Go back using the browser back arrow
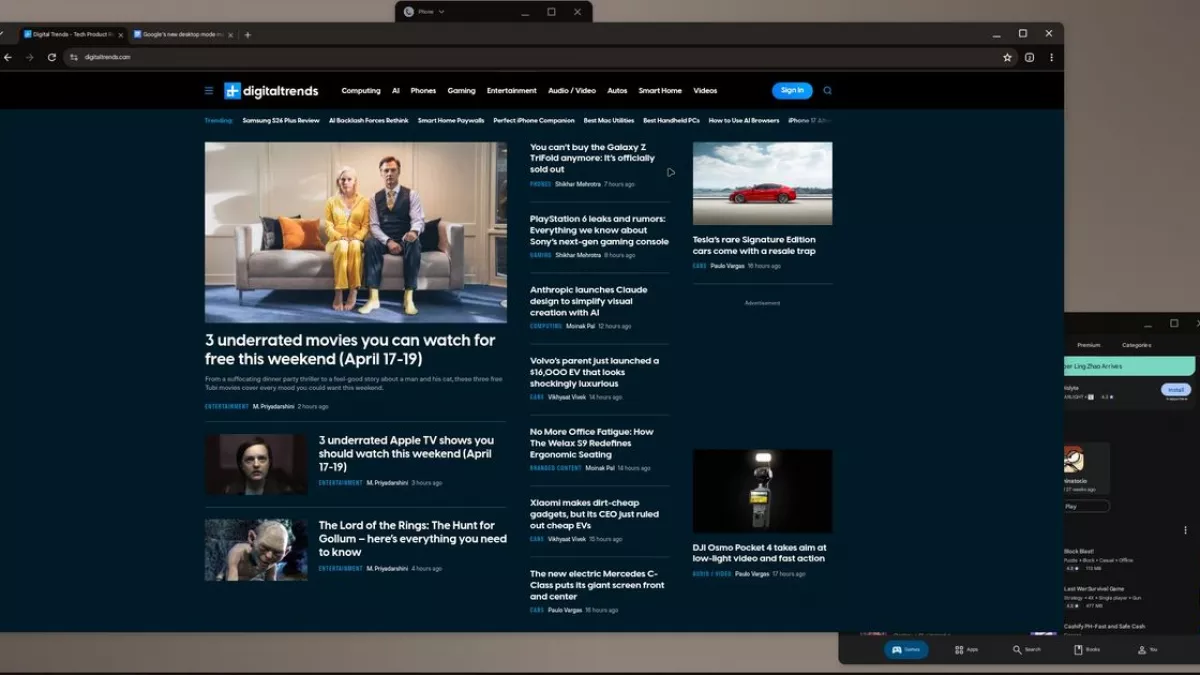 (x=8, y=58)
